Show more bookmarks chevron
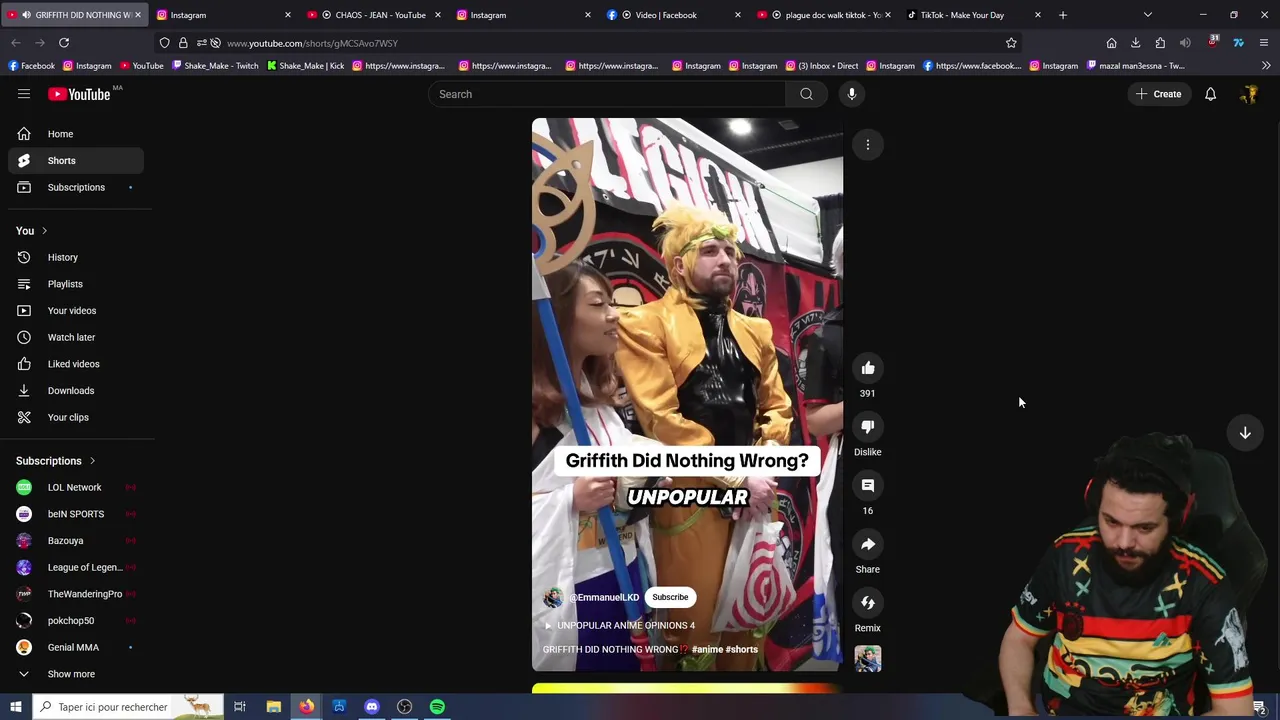This screenshot has height=720, width=1280. (x=1266, y=66)
